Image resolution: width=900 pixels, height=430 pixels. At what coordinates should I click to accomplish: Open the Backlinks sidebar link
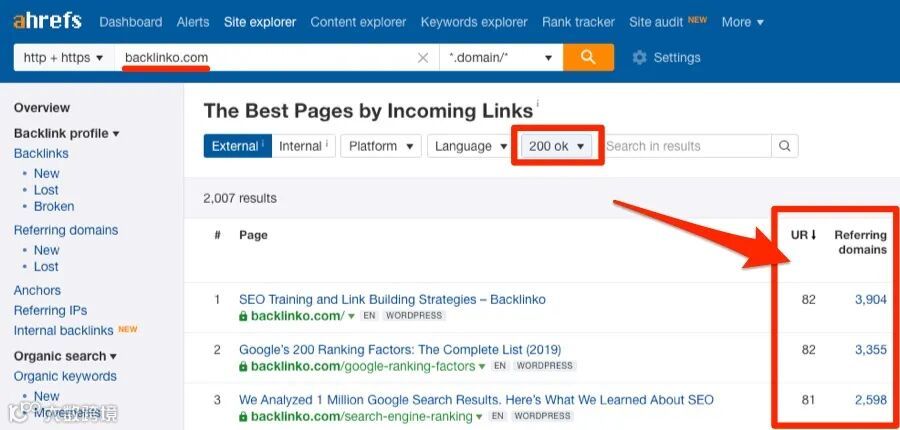[41, 153]
